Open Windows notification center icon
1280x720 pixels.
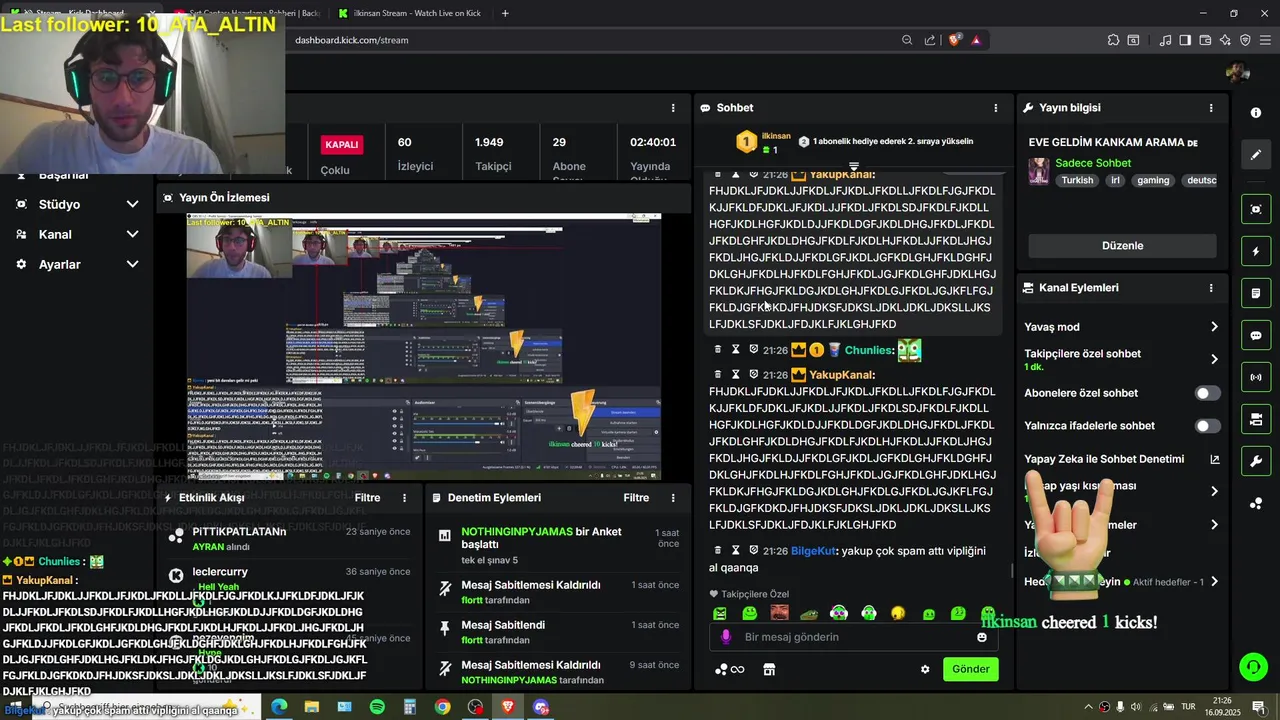tap(1258, 707)
